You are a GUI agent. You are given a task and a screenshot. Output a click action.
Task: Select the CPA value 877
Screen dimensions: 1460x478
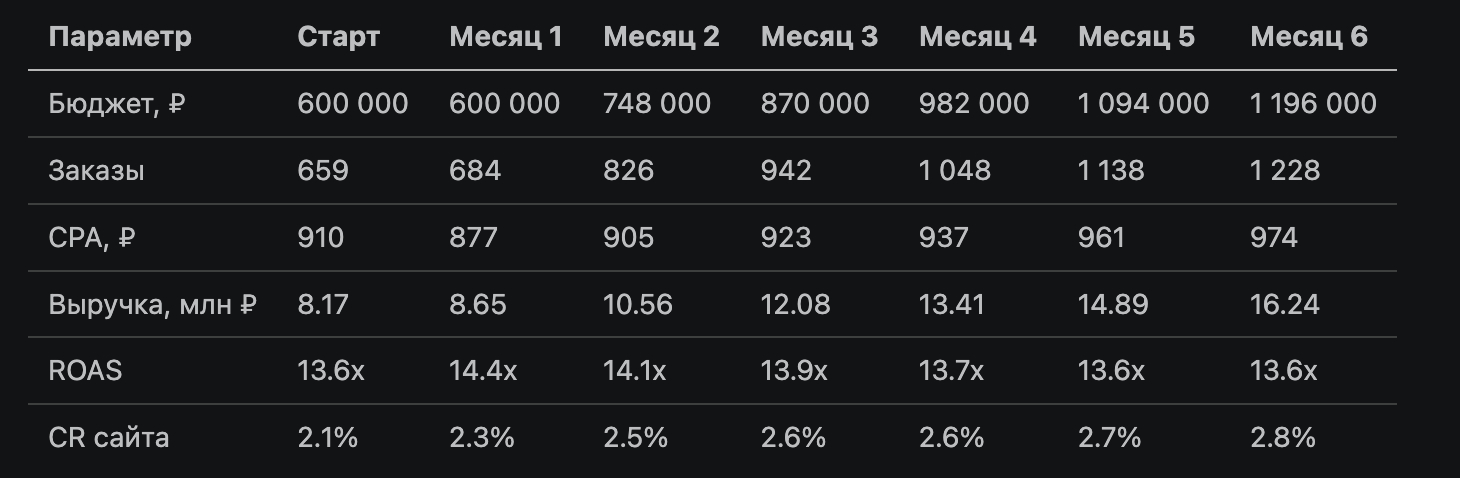point(475,237)
